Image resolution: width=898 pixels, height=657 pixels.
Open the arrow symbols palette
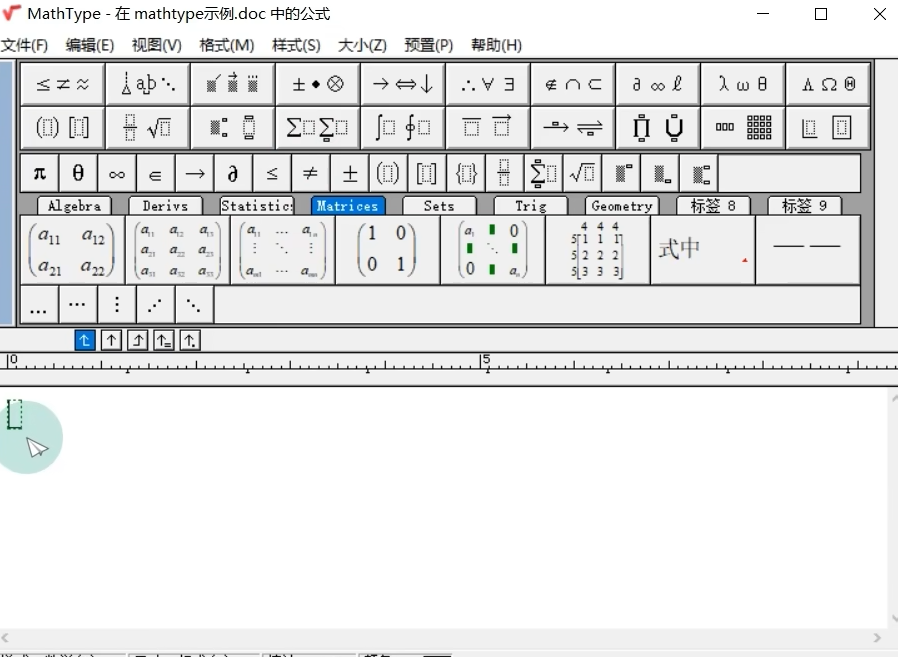click(403, 85)
